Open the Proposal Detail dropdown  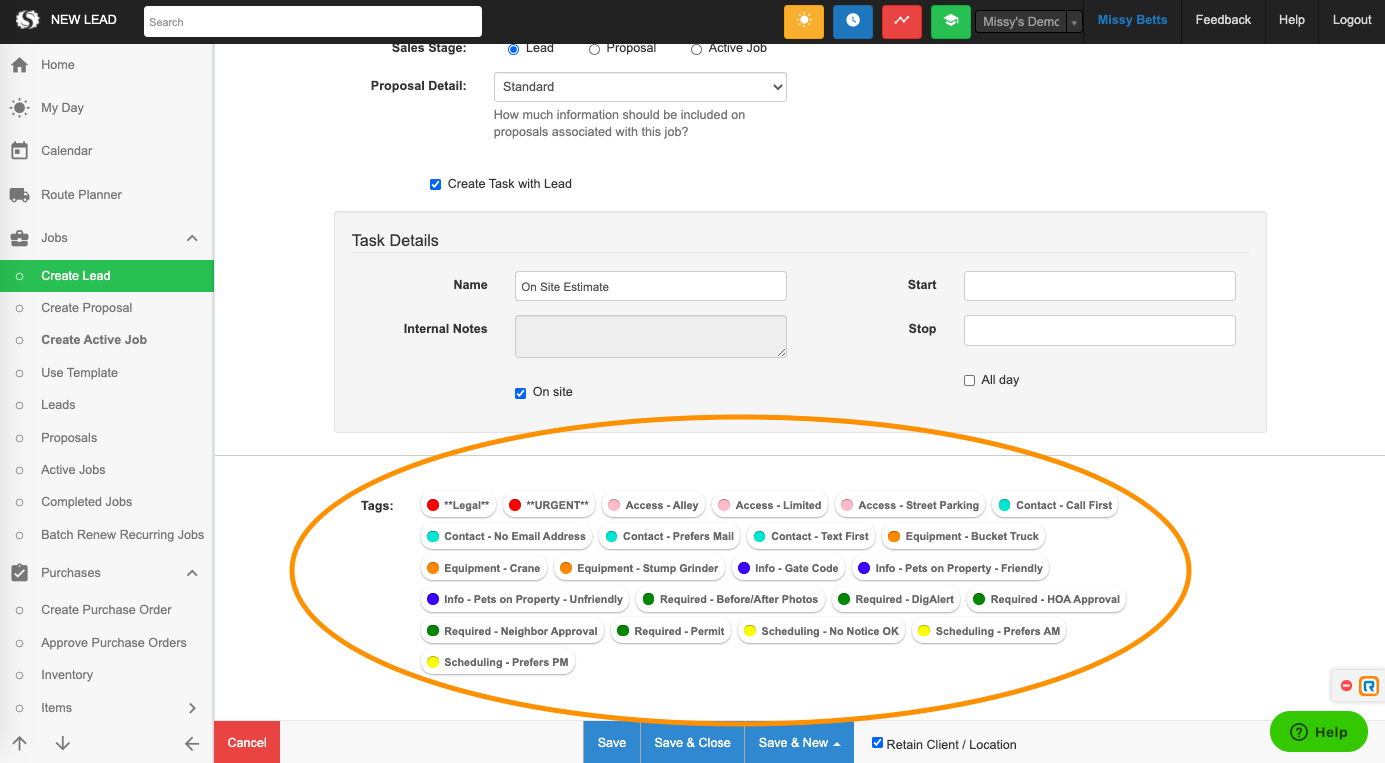tap(640, 87)
